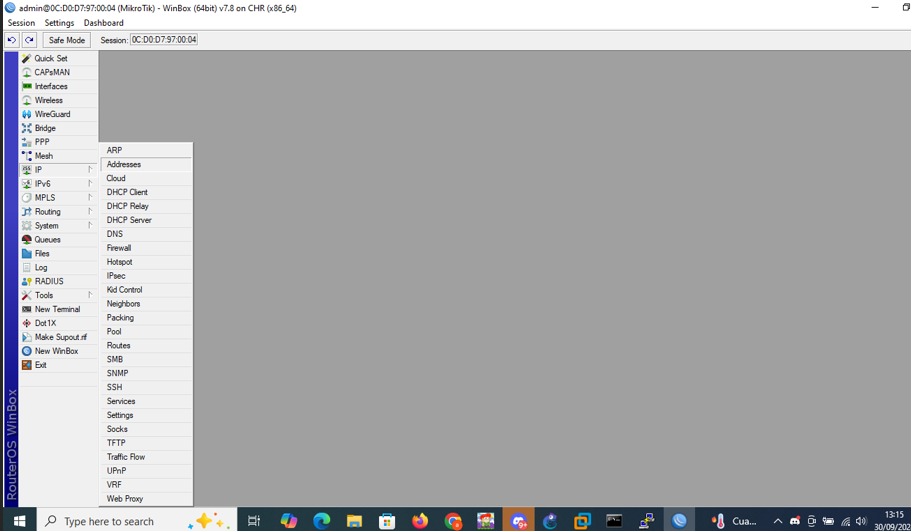Select Routes in IP submenu
This screenshot has width=911, height=531.
tap(146, 345)
